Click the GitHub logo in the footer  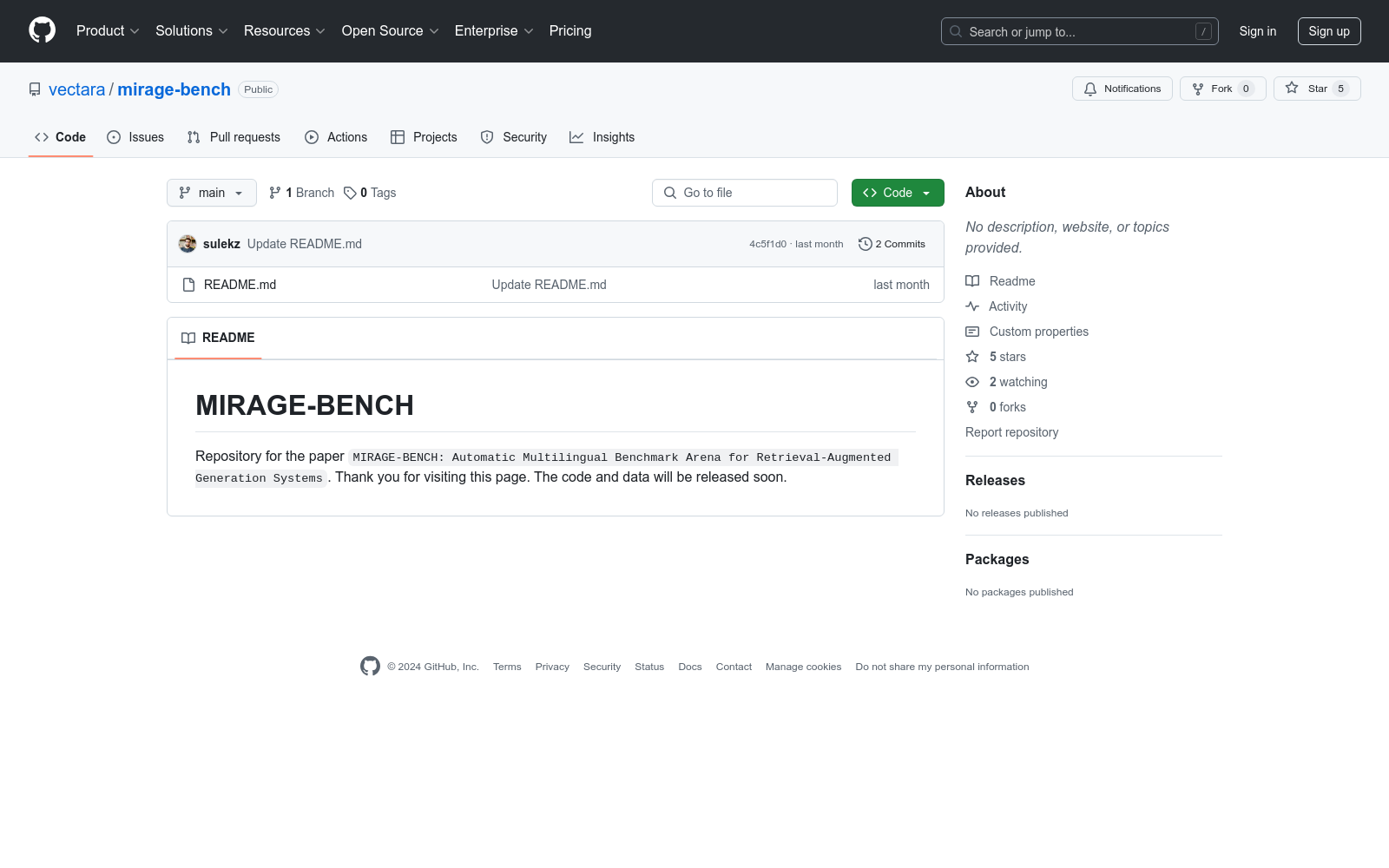[x=370, y=666]
